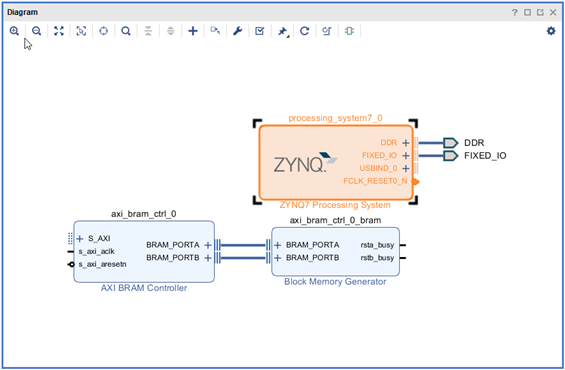Click the AXI BRAM Controller caption
The width and height of the screenshot is (565, 370).
point(144,288)
